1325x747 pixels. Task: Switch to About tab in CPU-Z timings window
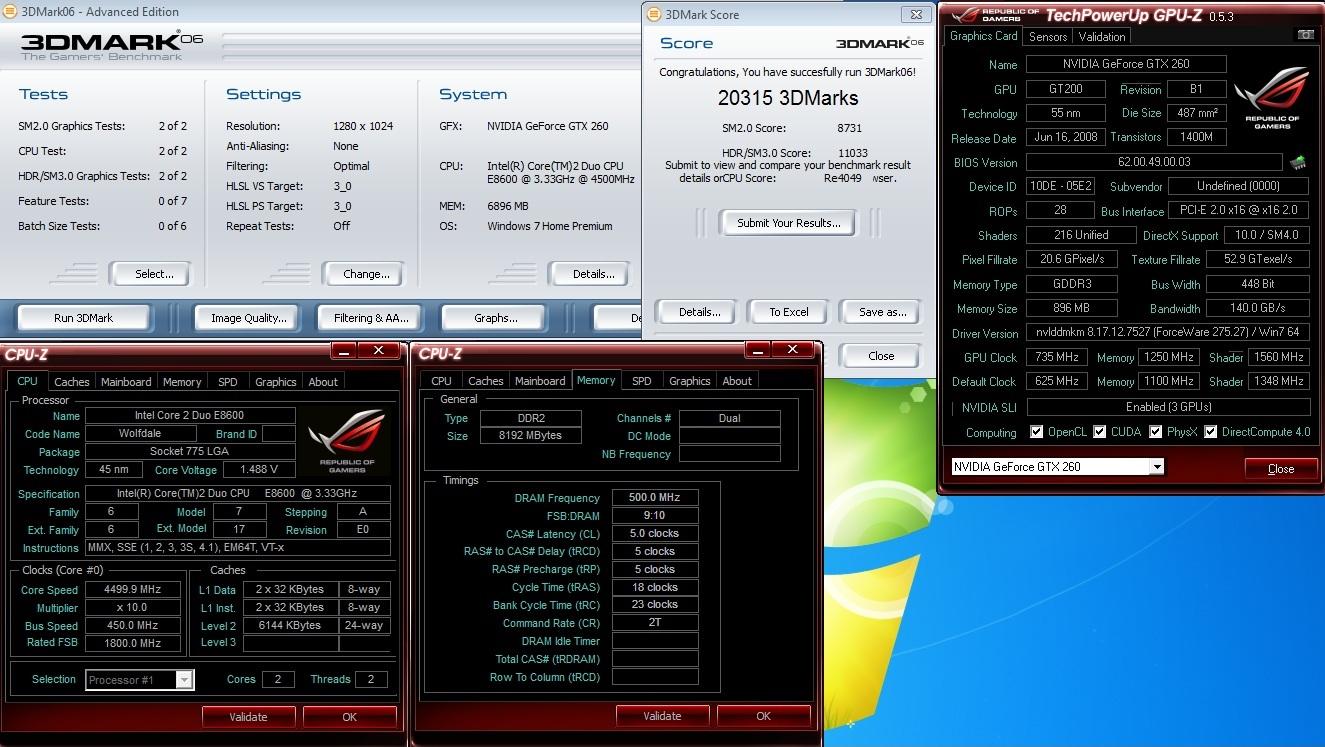pos(737,381)
